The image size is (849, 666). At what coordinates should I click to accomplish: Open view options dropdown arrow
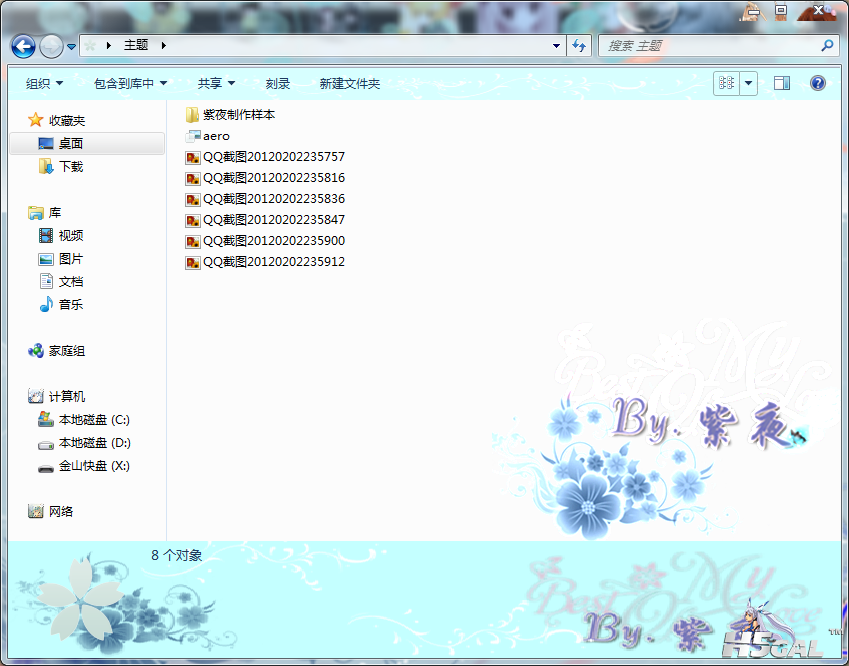(x=749, y=83)
